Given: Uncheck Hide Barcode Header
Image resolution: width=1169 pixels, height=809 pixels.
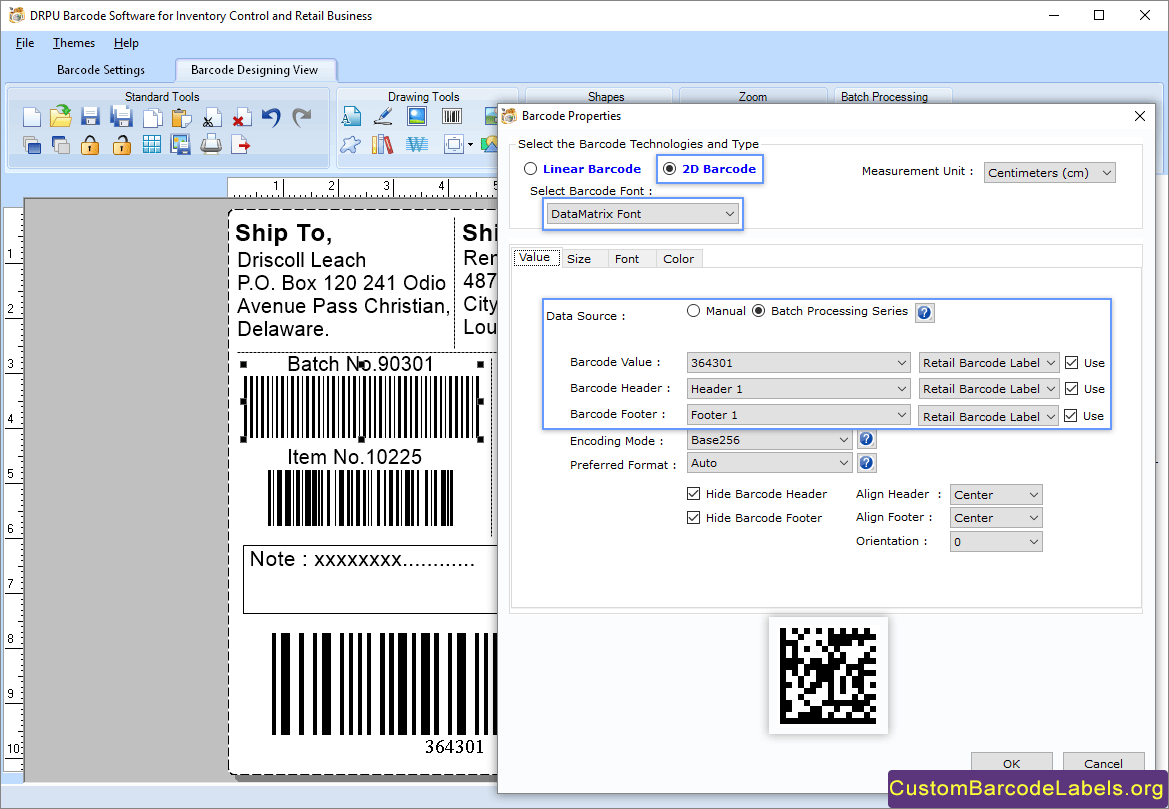Looking at the screenshot, I should pos(693,494).
